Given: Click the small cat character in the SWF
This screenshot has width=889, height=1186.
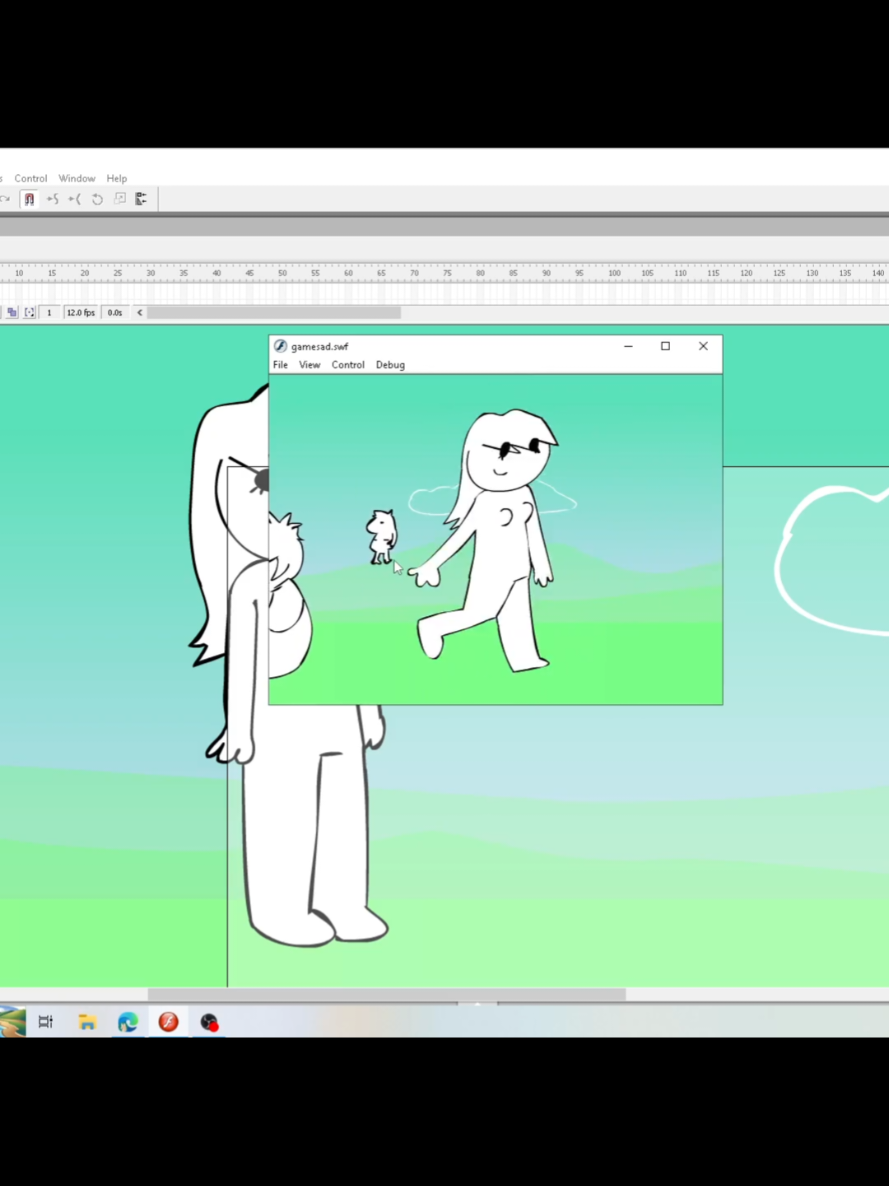Looking at the screenshot, I should 381,537.
